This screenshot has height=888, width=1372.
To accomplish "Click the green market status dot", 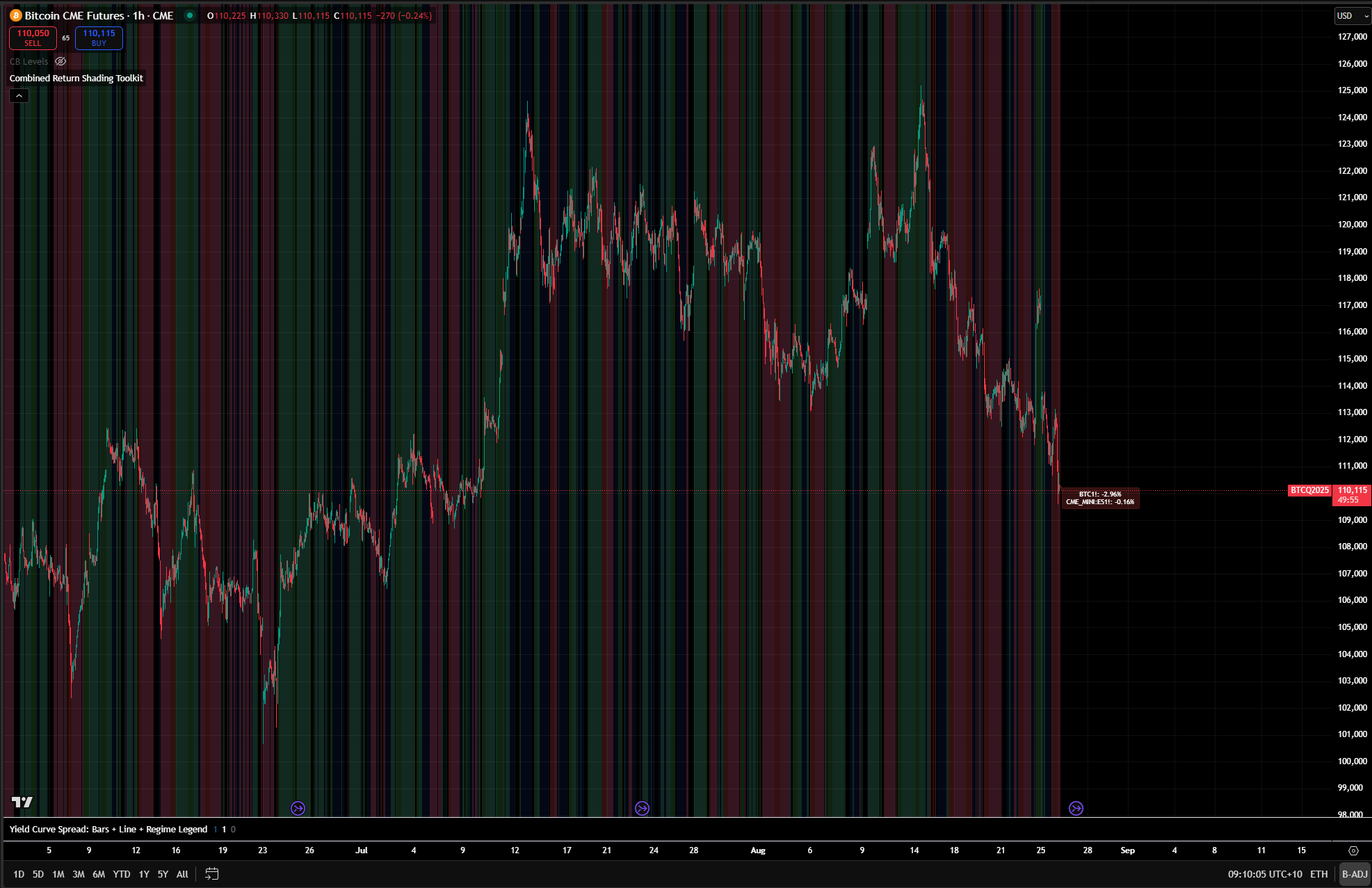I will tap(189, 15).
